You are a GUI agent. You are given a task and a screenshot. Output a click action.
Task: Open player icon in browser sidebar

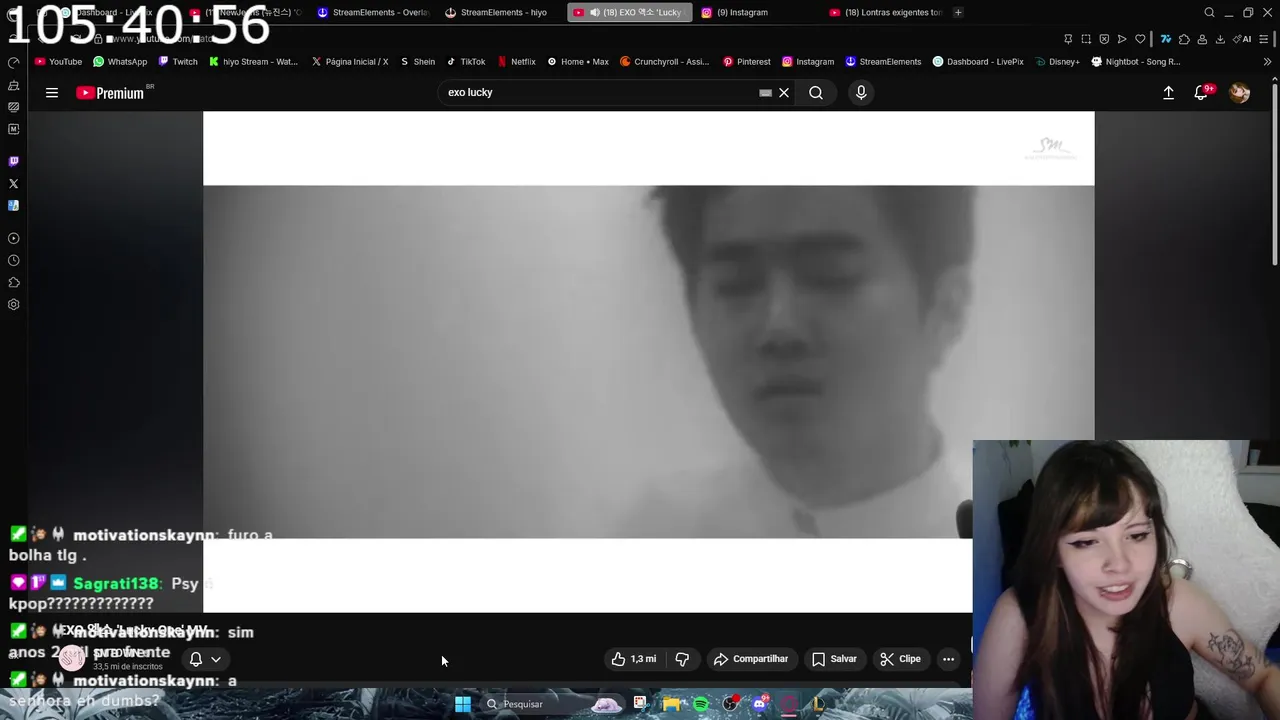pyautogui.click(x=13, y=238)
